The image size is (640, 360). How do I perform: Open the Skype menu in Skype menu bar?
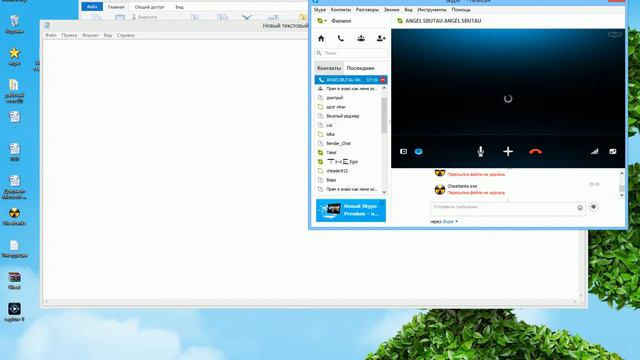pos(320,9)
